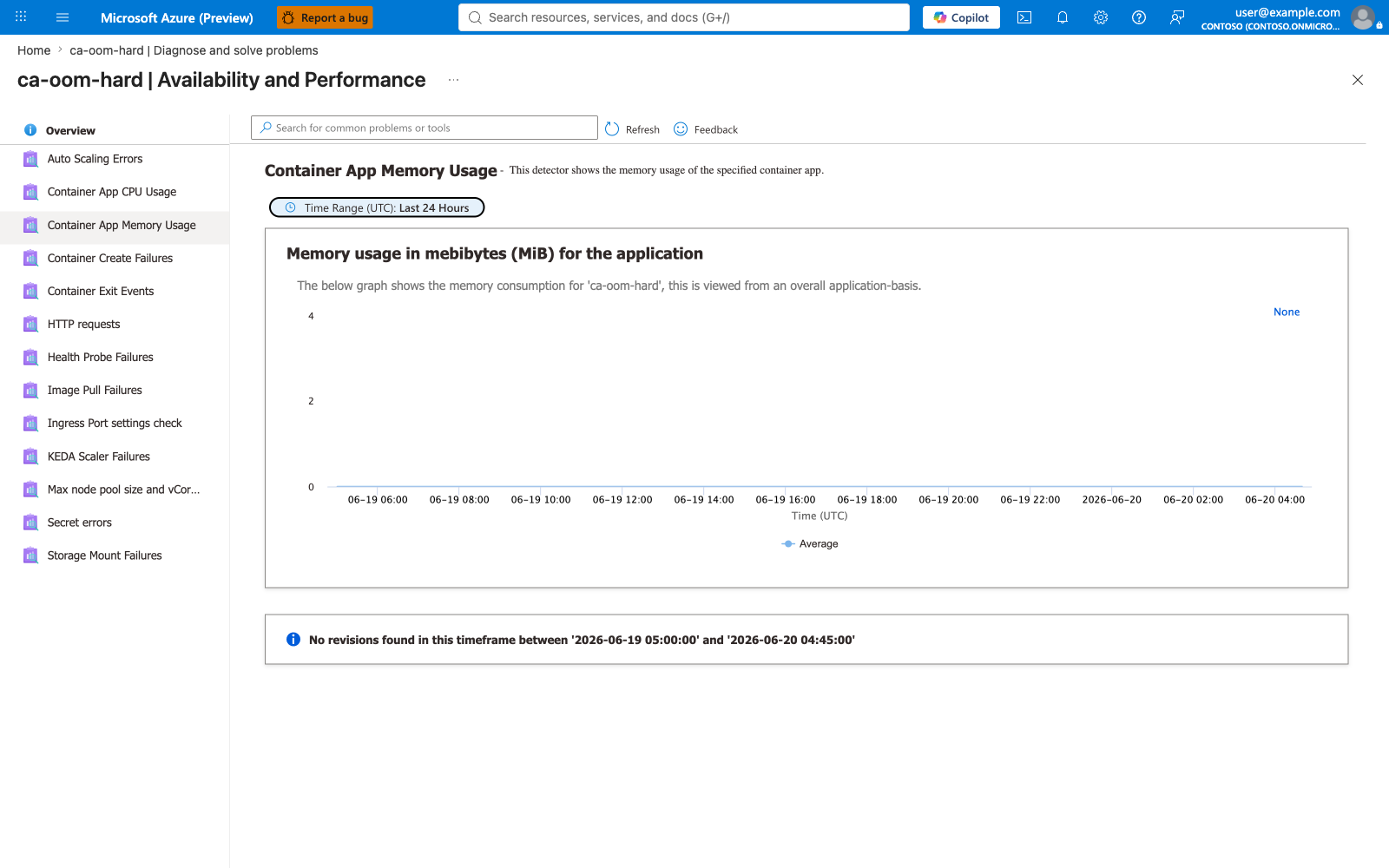Open HTTP requests detector
This screenshot has width=1389, height=868.
click(x=115, y=324)
